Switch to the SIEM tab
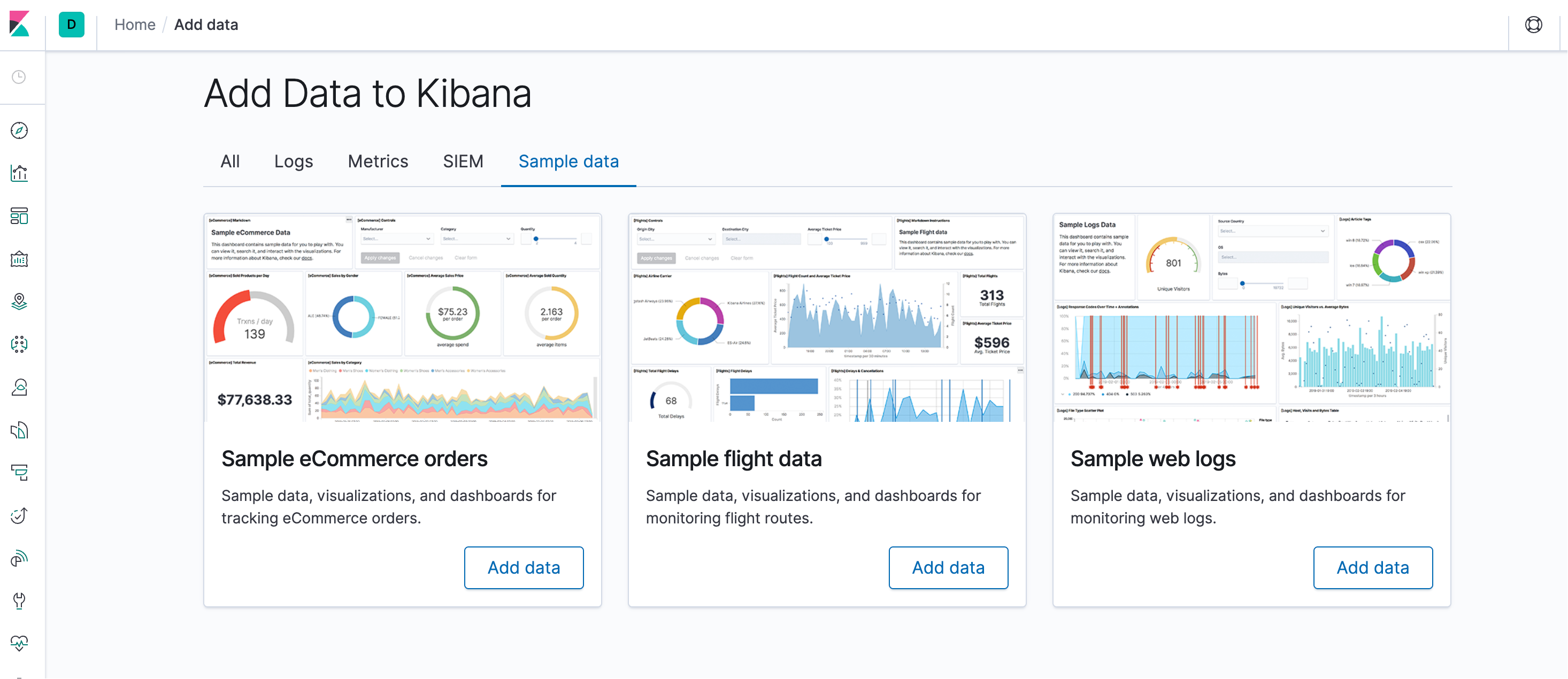This screenshot has width=1568, height=679. [463, 161]
